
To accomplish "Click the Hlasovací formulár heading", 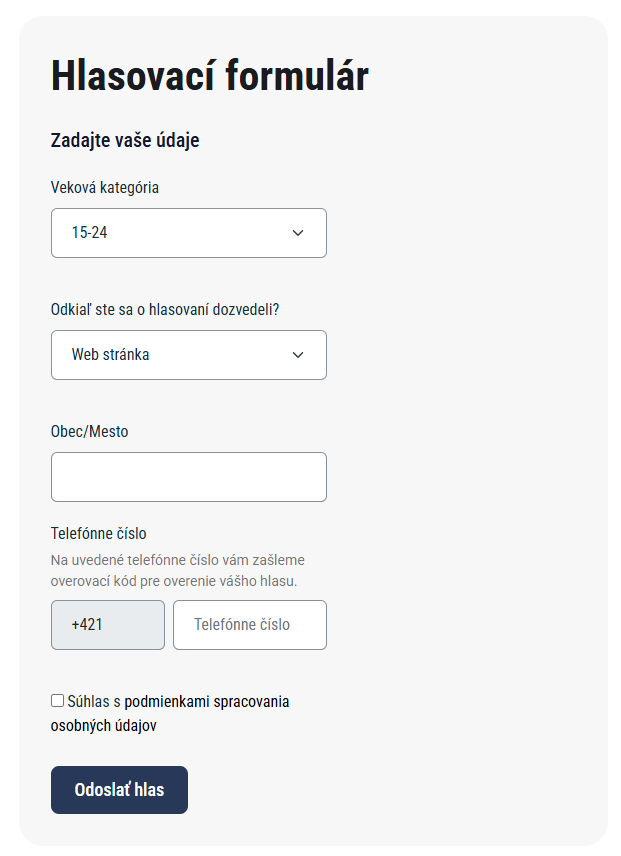I will coord(210,75).
